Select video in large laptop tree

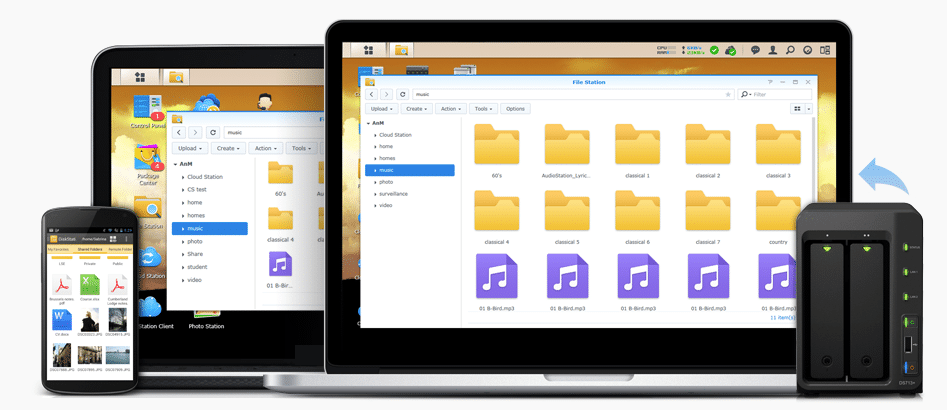click(385, 205)
